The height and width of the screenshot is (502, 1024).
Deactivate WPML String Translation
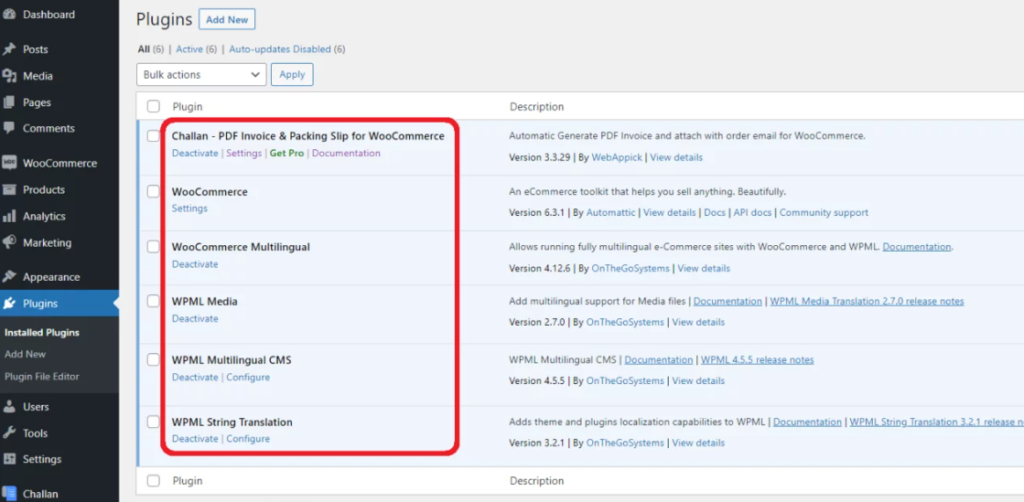point(195,439)
